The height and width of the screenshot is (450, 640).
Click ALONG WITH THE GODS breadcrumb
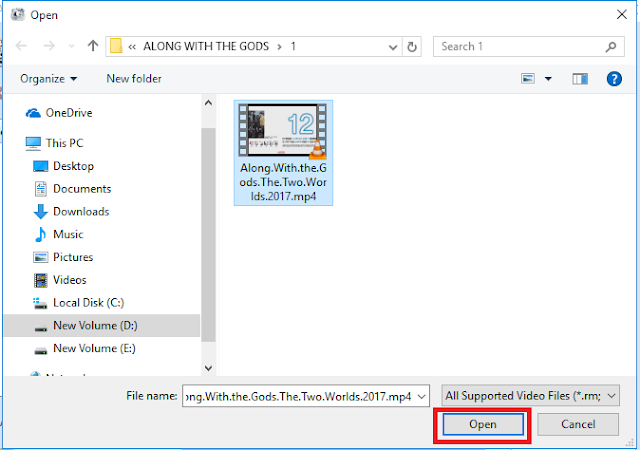coord(206,46)
